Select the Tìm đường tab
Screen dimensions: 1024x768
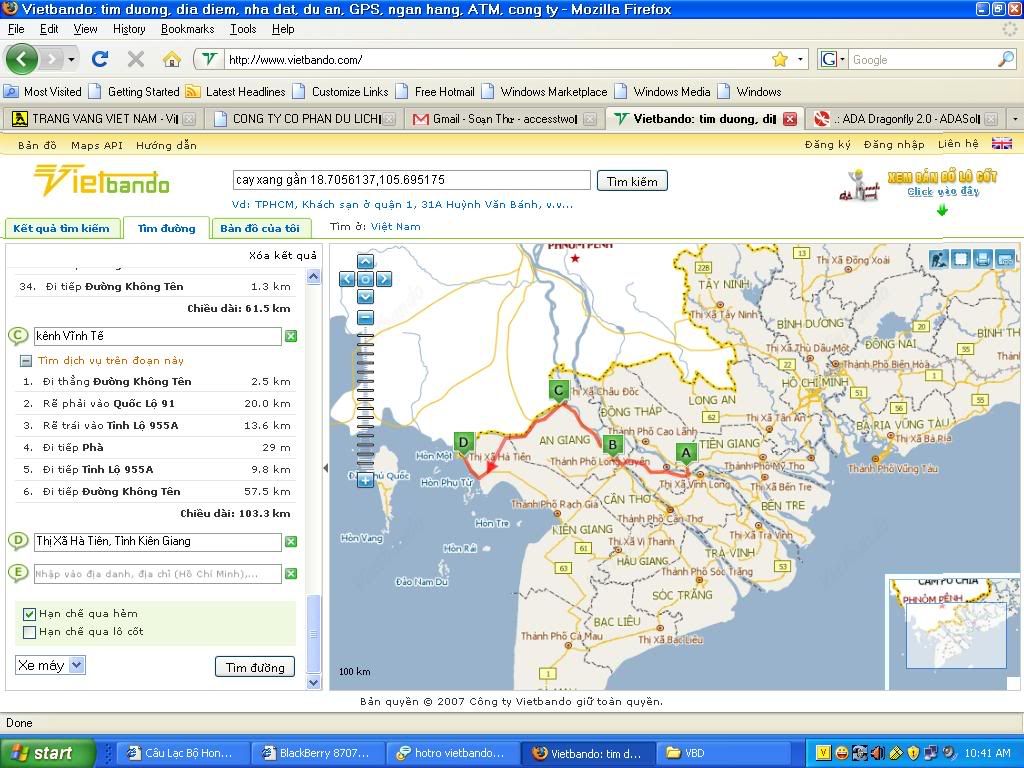click(x=167, y=229)
